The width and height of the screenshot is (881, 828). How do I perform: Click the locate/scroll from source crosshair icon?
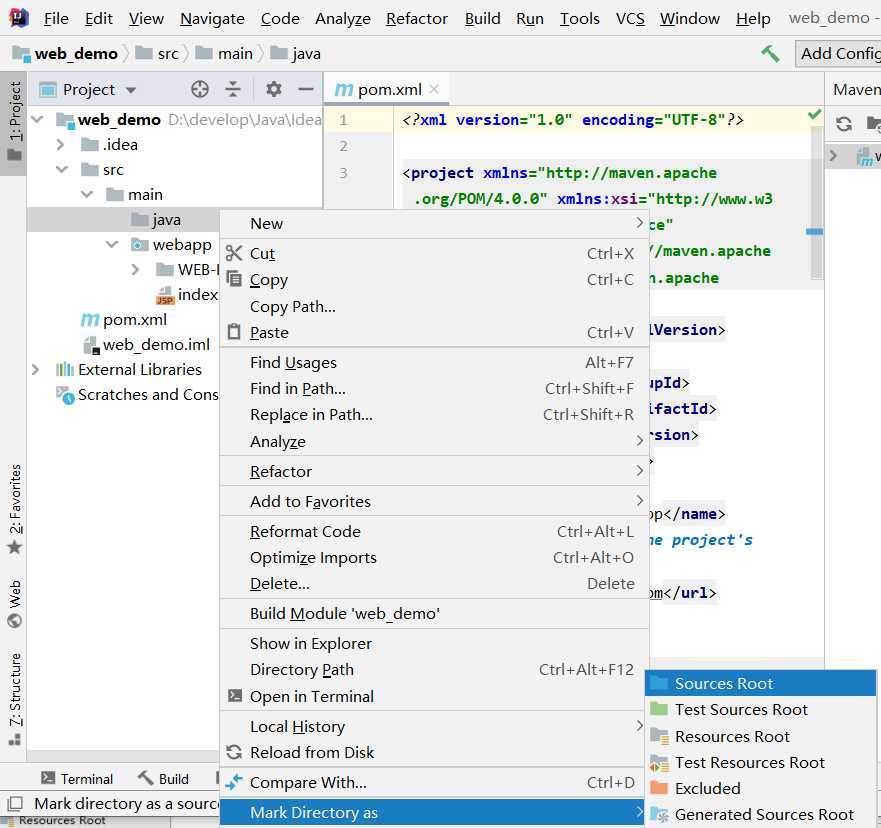[200, 89]
